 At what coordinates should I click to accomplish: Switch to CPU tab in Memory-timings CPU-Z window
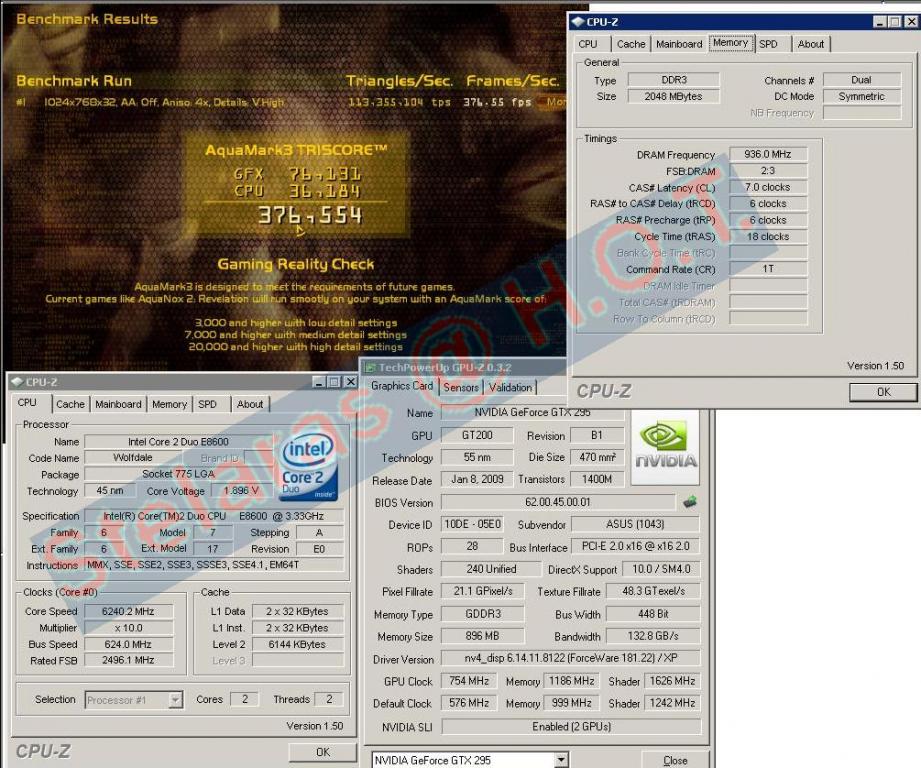point(587,44)
